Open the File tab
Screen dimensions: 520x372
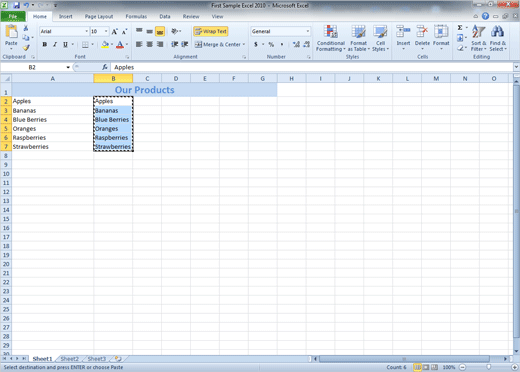(x=13, y=16)
